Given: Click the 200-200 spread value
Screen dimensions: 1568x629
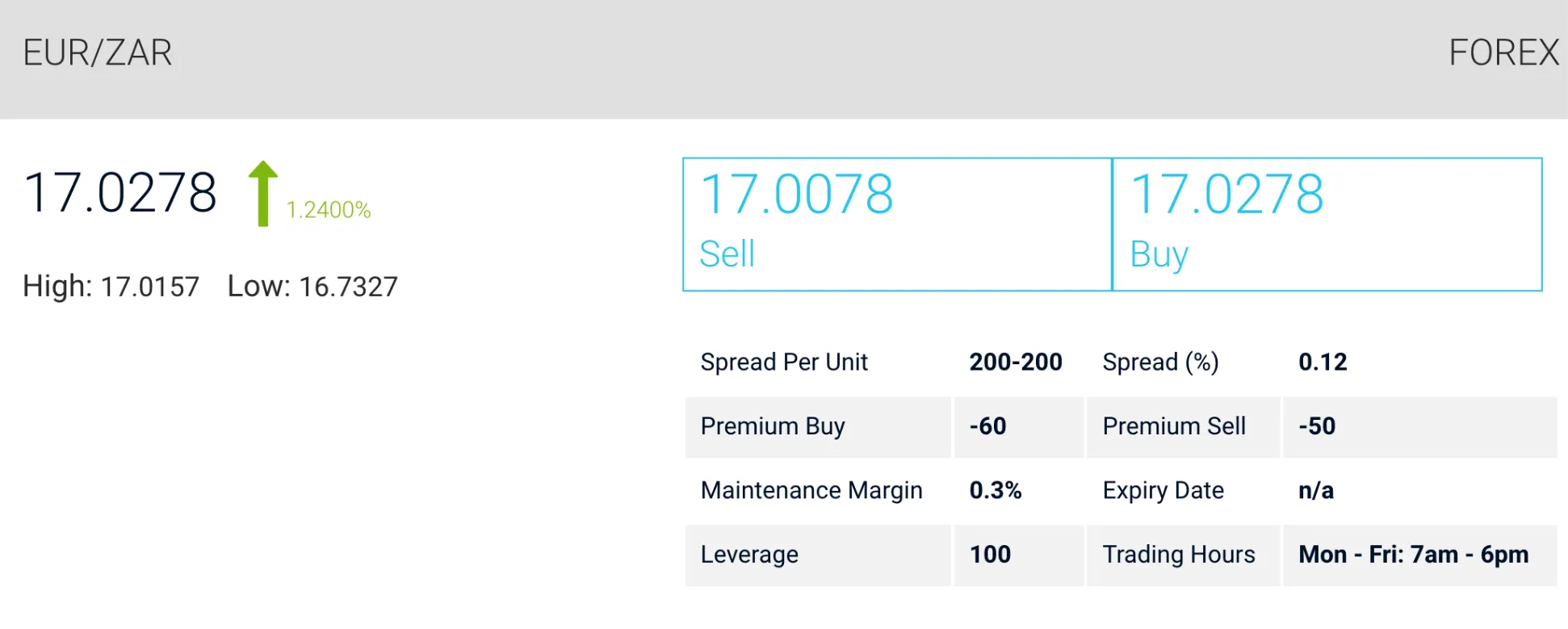Looking at the screenshot, I should (x=1016, y=362).
